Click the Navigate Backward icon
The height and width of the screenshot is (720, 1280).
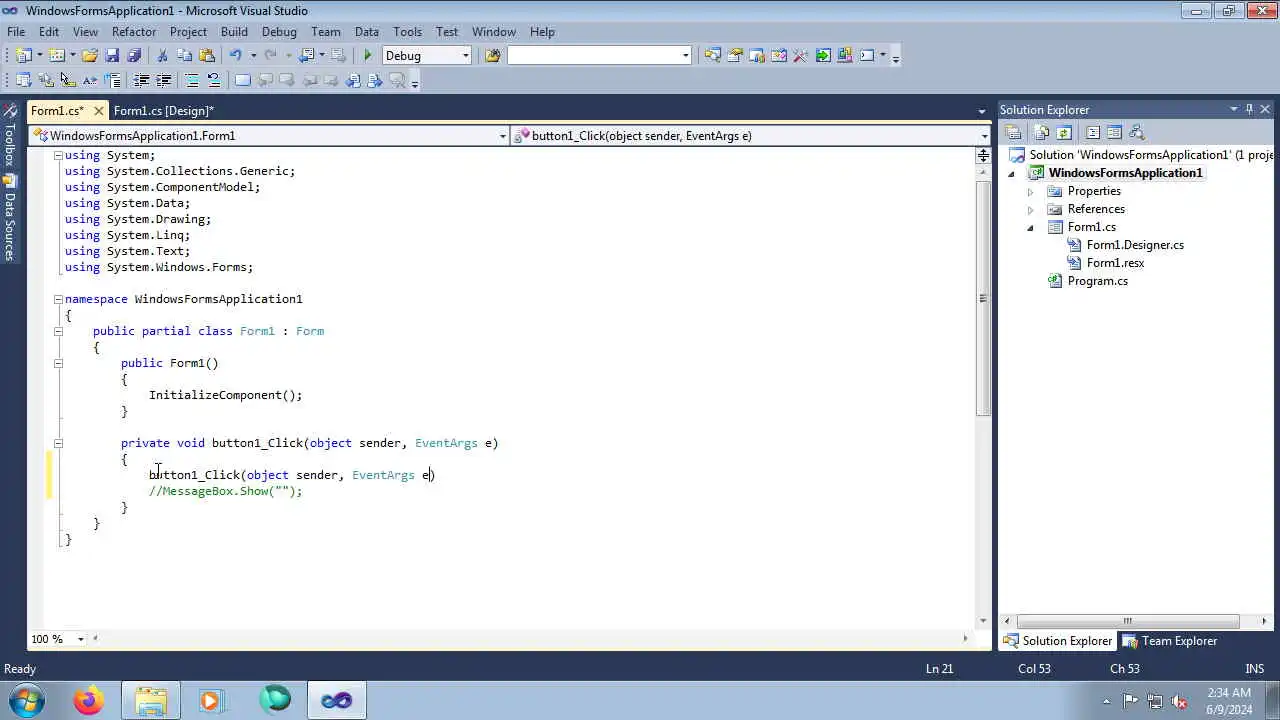[x=307, y=56]
